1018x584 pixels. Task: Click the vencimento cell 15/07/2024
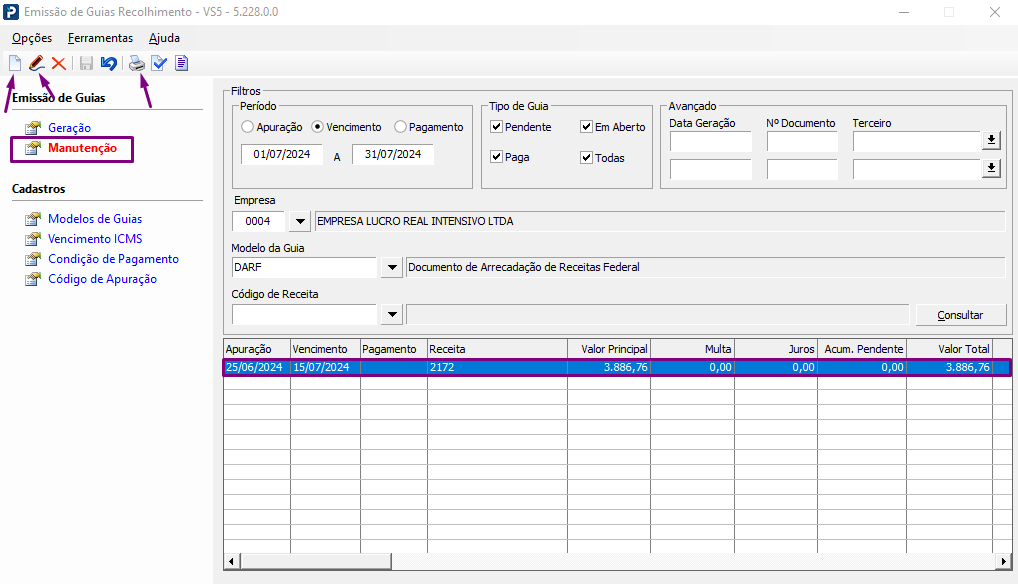(325, 367)
